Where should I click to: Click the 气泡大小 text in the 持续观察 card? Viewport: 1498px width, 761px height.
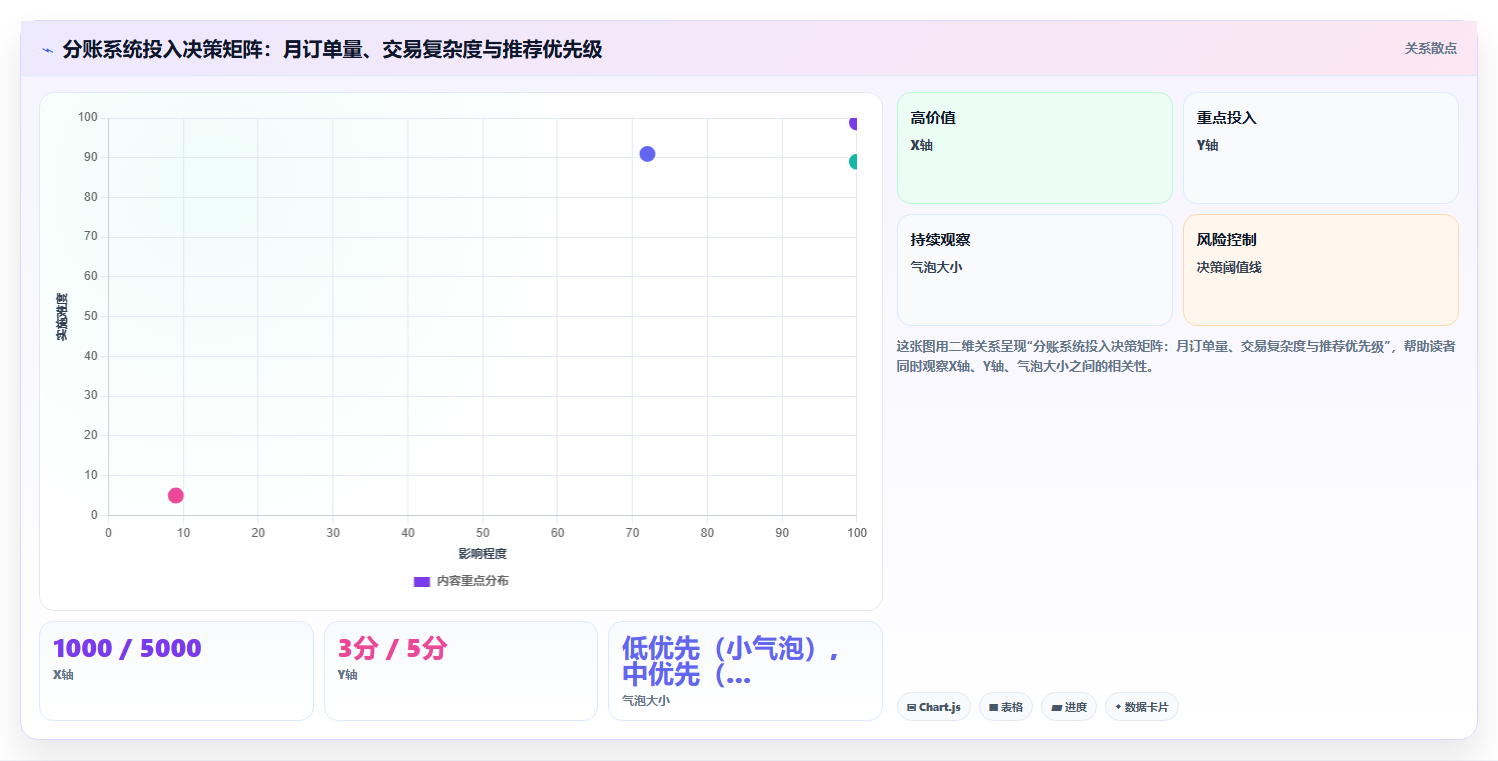[x=936, y=267]
